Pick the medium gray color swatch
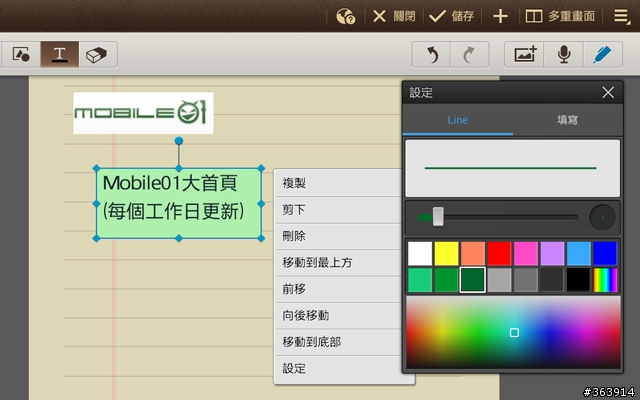 (526, 280)
